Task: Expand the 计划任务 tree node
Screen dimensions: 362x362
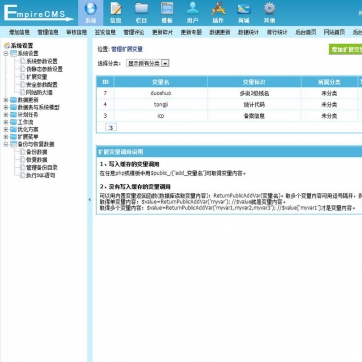Action: tap(6, 115)
